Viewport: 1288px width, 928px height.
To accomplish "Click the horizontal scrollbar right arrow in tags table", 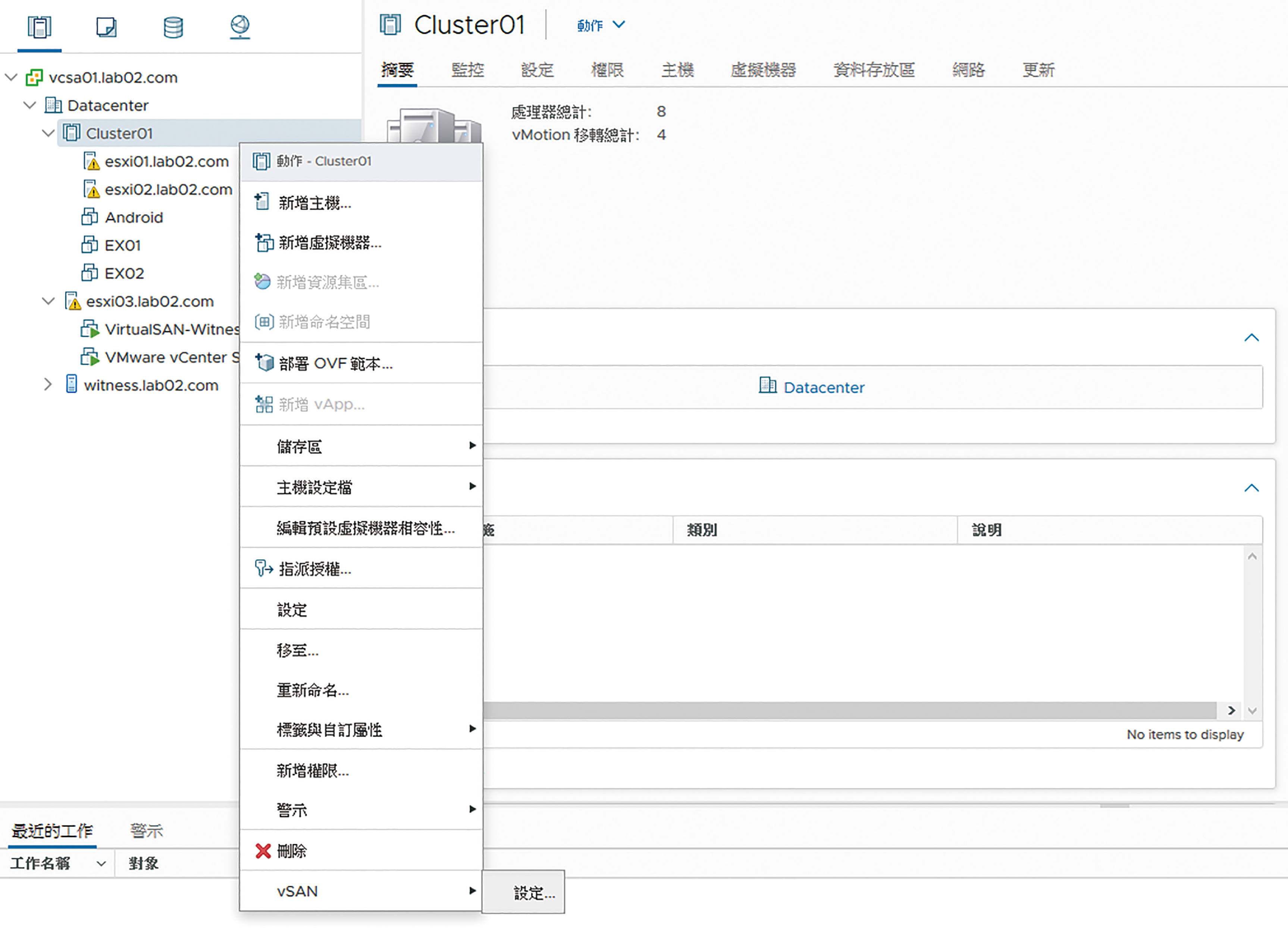I will tap(1231, 711).
